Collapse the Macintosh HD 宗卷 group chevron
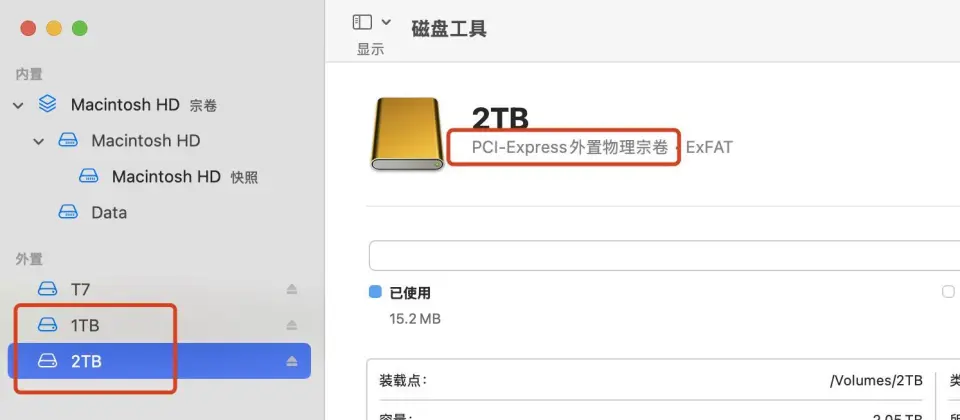 click(x=18, y=105)
